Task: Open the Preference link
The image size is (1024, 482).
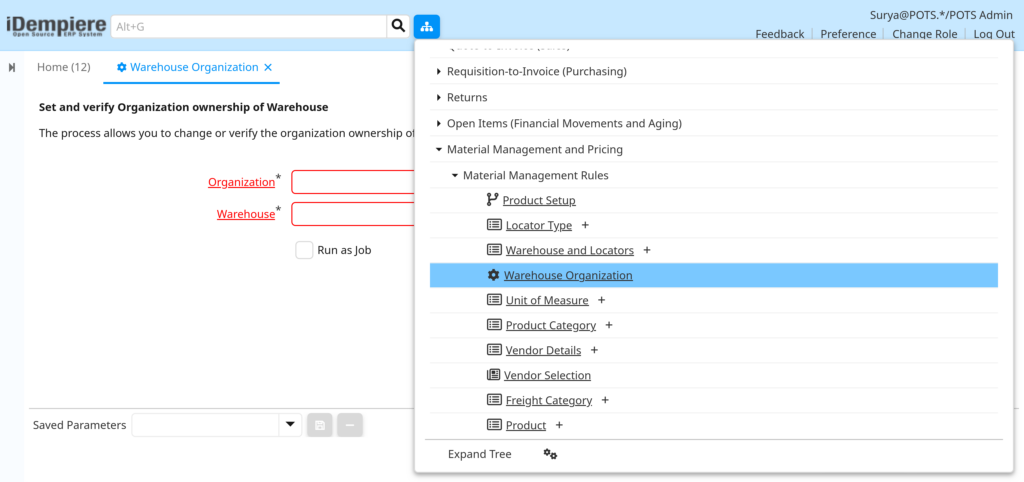Action: pyautogui.click(x=848, y=34)
